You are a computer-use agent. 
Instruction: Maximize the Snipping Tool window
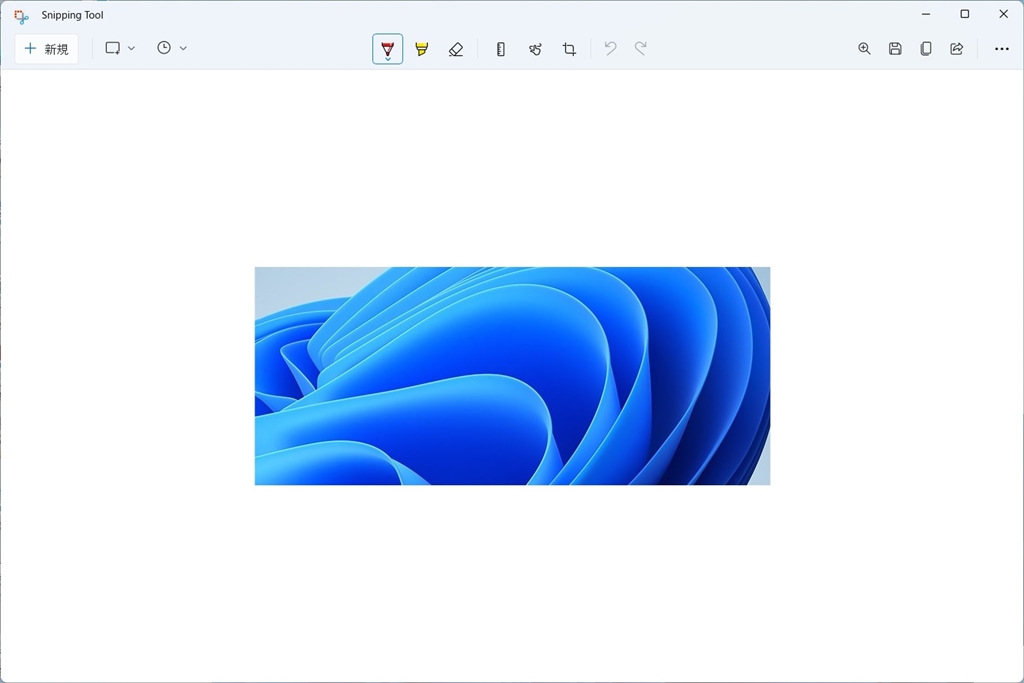(x=965, y=14)
